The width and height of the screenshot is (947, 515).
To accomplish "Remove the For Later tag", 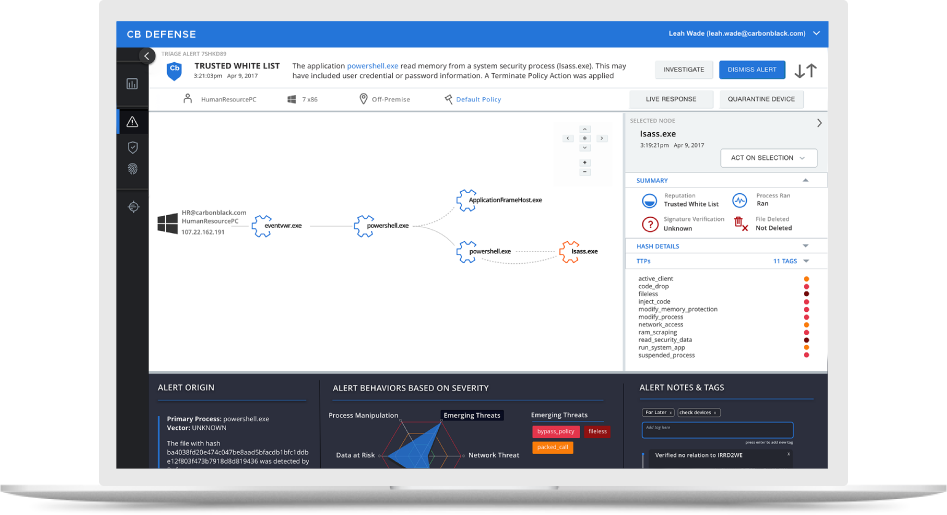I will [x=670, y=413].
